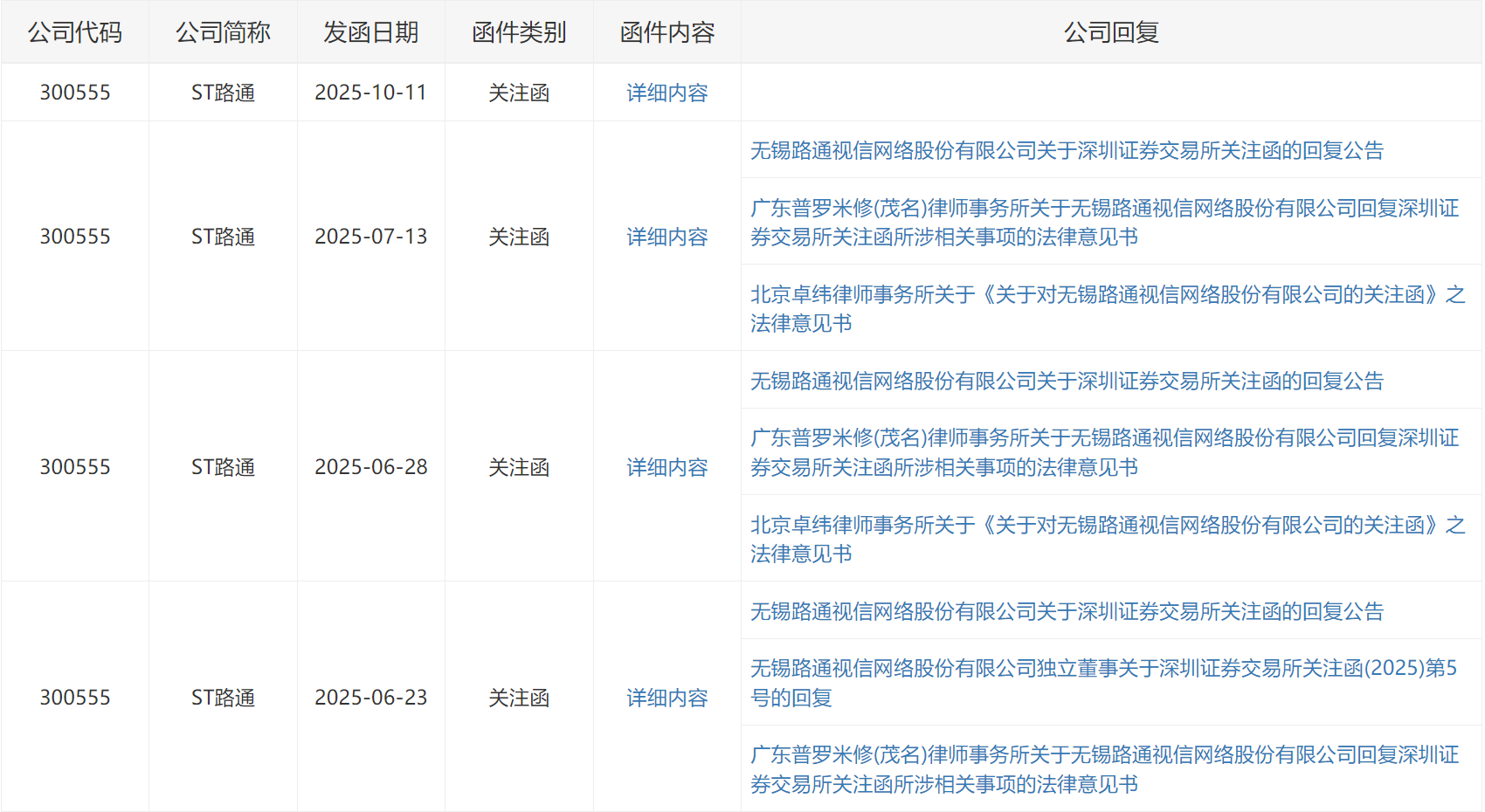This screenshot has width=1485, height=812.
Task: Select the date cell 2025-10-11
Action: (371, 93)
